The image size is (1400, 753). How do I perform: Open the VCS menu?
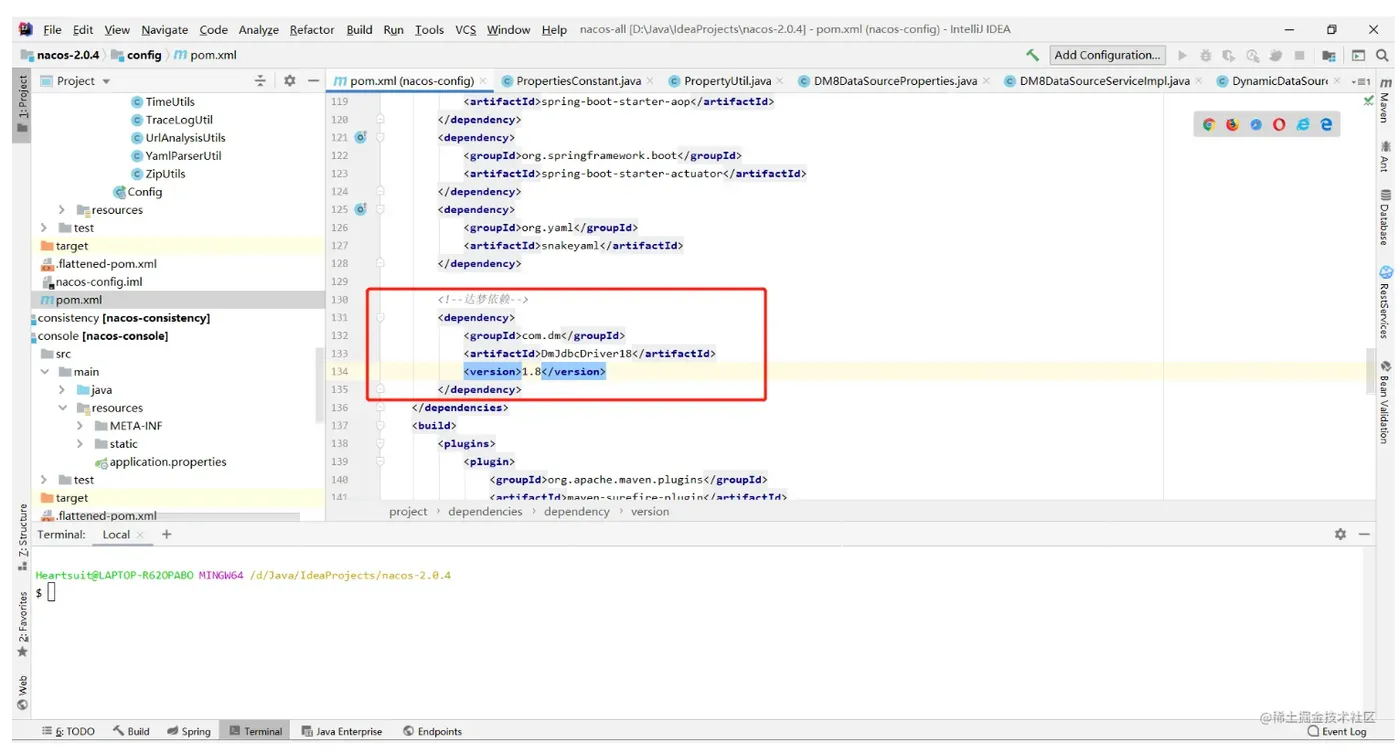(x=466, y=29)
